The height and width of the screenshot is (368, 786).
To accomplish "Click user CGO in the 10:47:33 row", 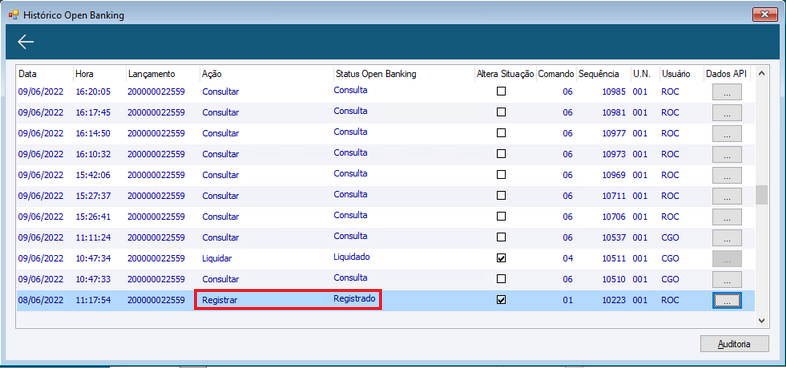I will coord(670,279).
